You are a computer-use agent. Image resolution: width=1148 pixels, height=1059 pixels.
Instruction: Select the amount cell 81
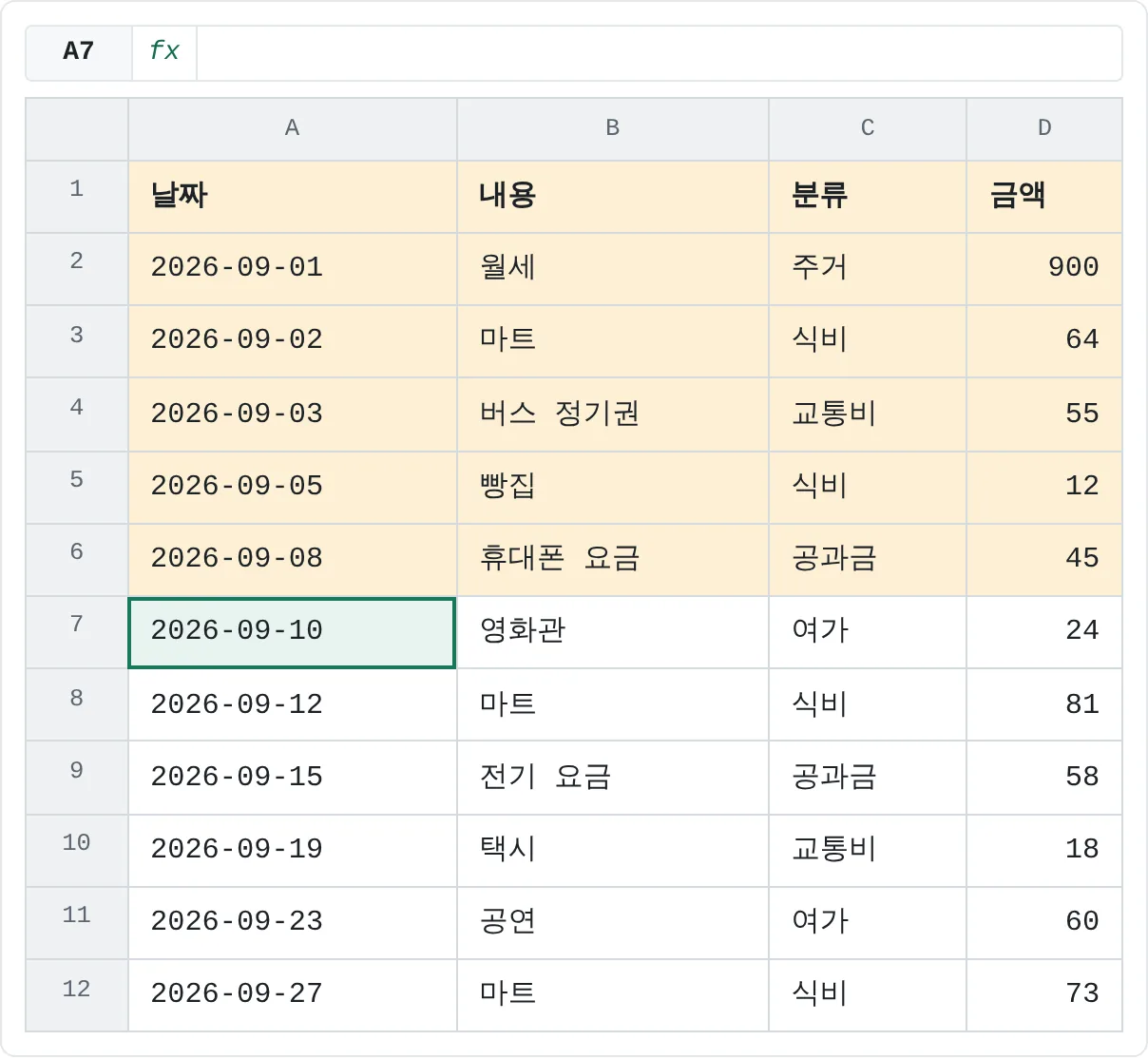click(1044, 704)
